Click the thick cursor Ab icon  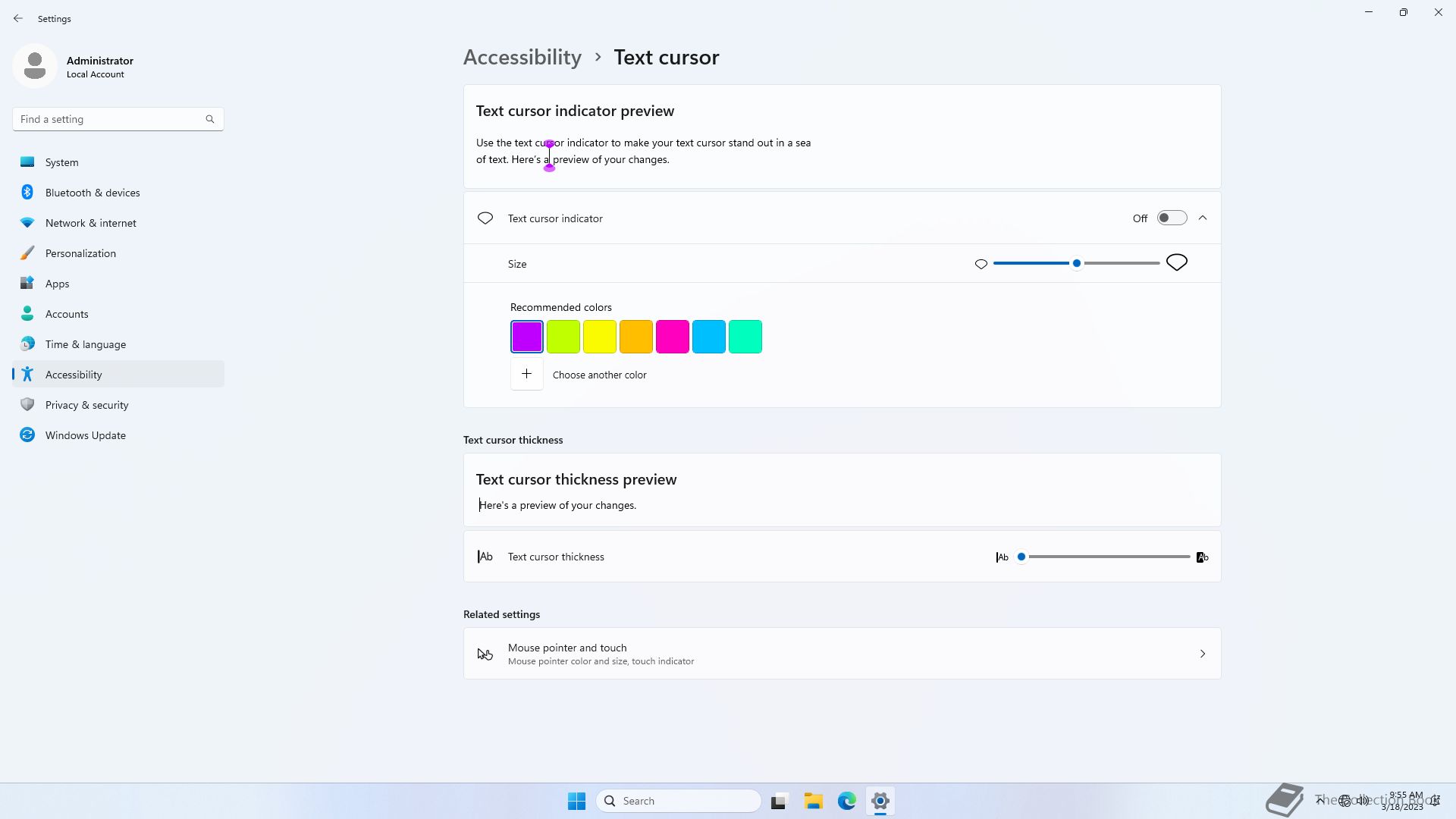[x=1202, y=557]
